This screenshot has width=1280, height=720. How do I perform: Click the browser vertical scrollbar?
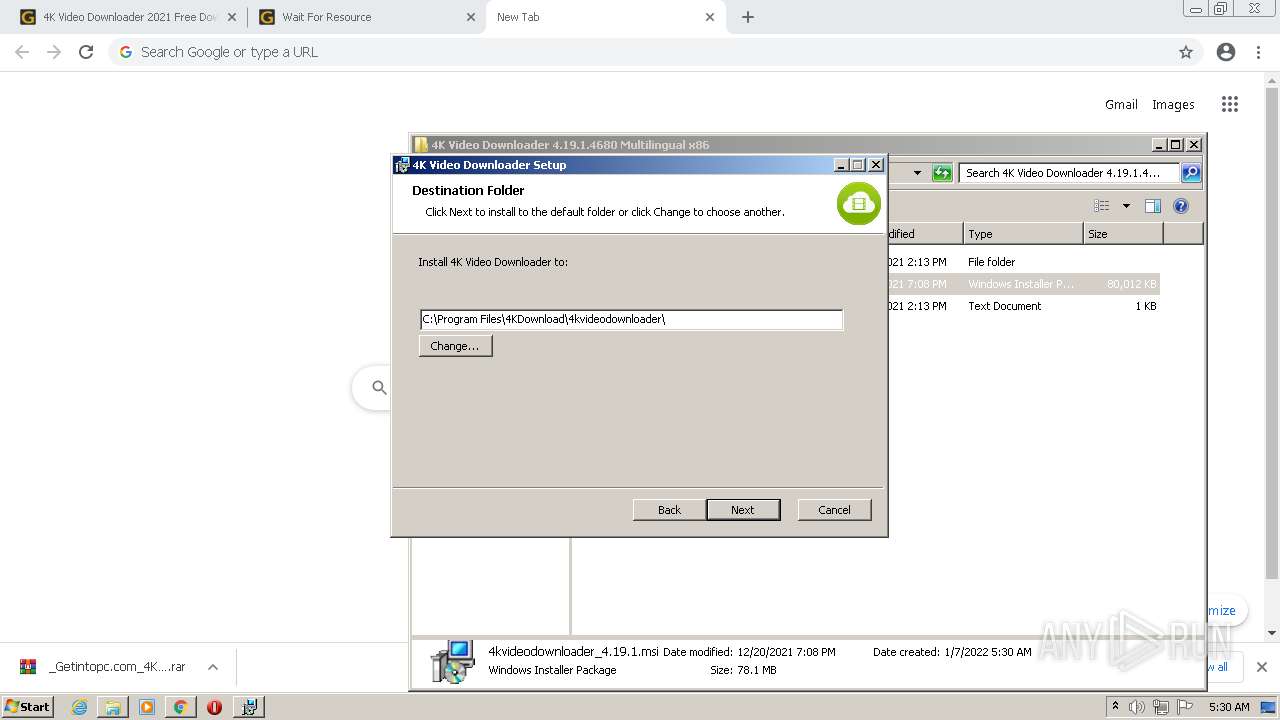(x=1272, y=332)
